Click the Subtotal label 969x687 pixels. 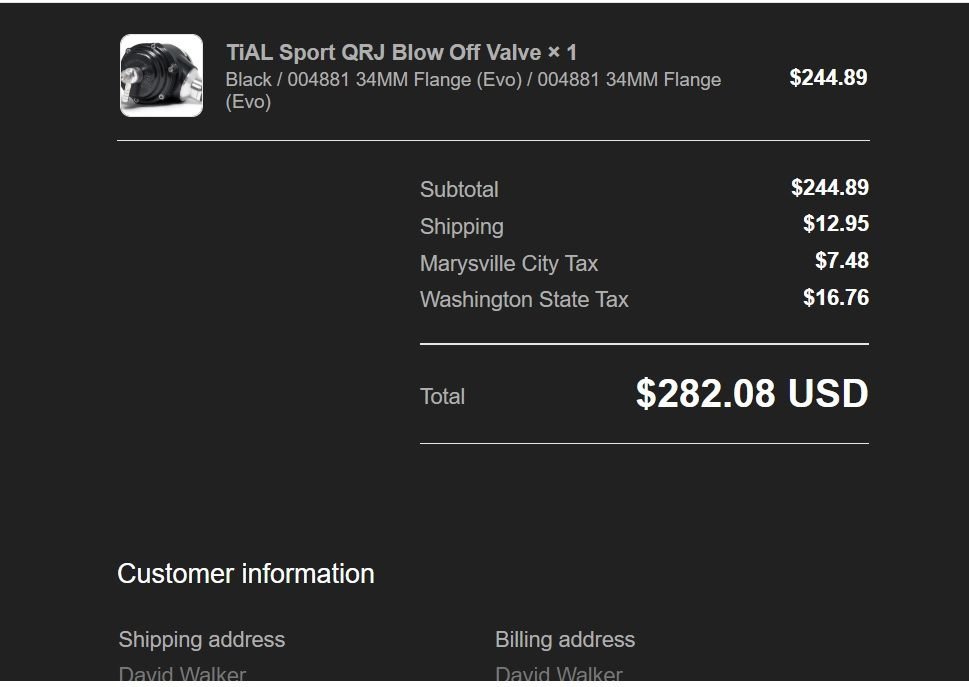coord(459,189)
